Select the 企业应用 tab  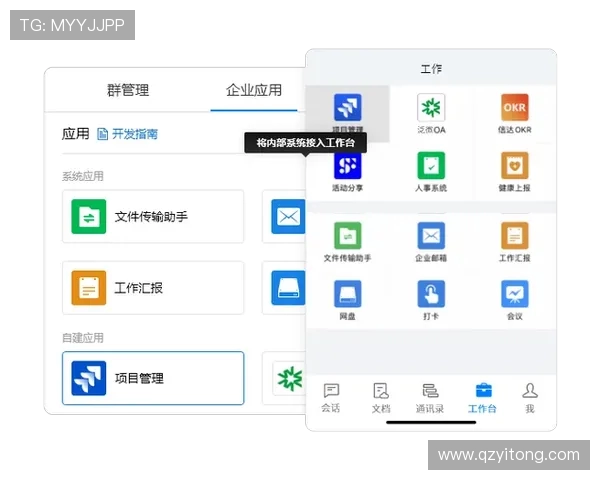pos(254,90)
